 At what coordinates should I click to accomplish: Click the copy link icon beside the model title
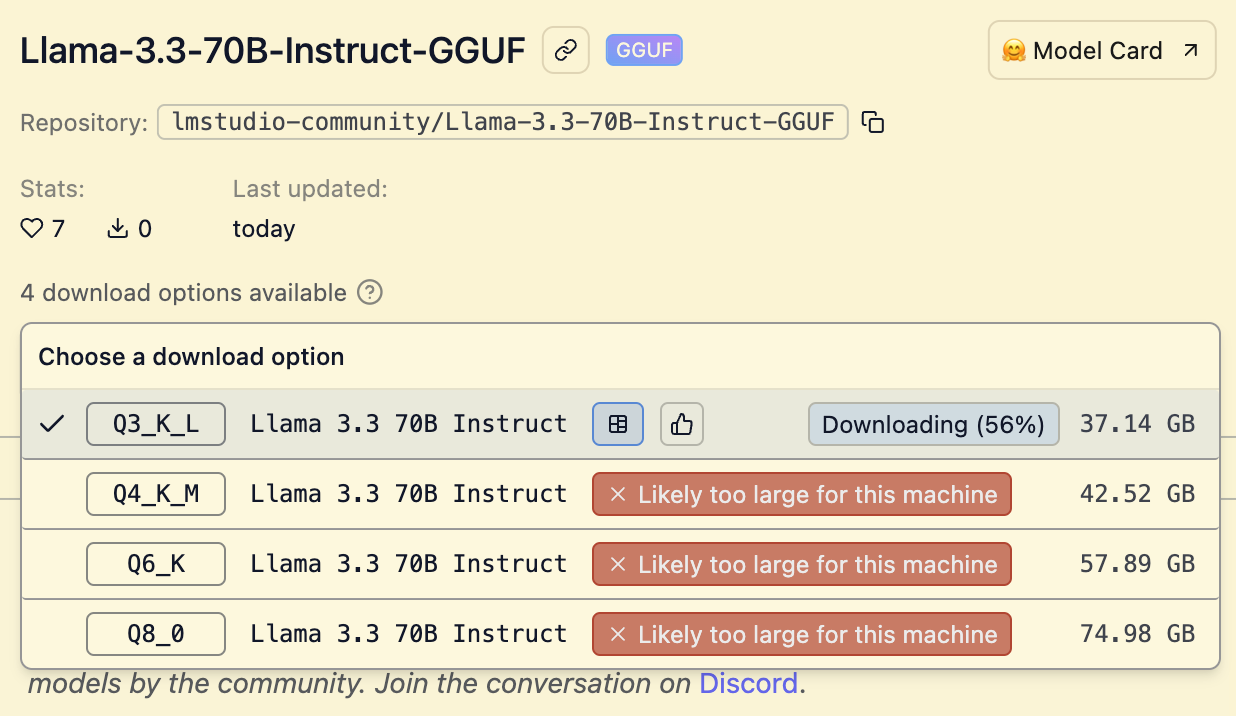[566, 50]
